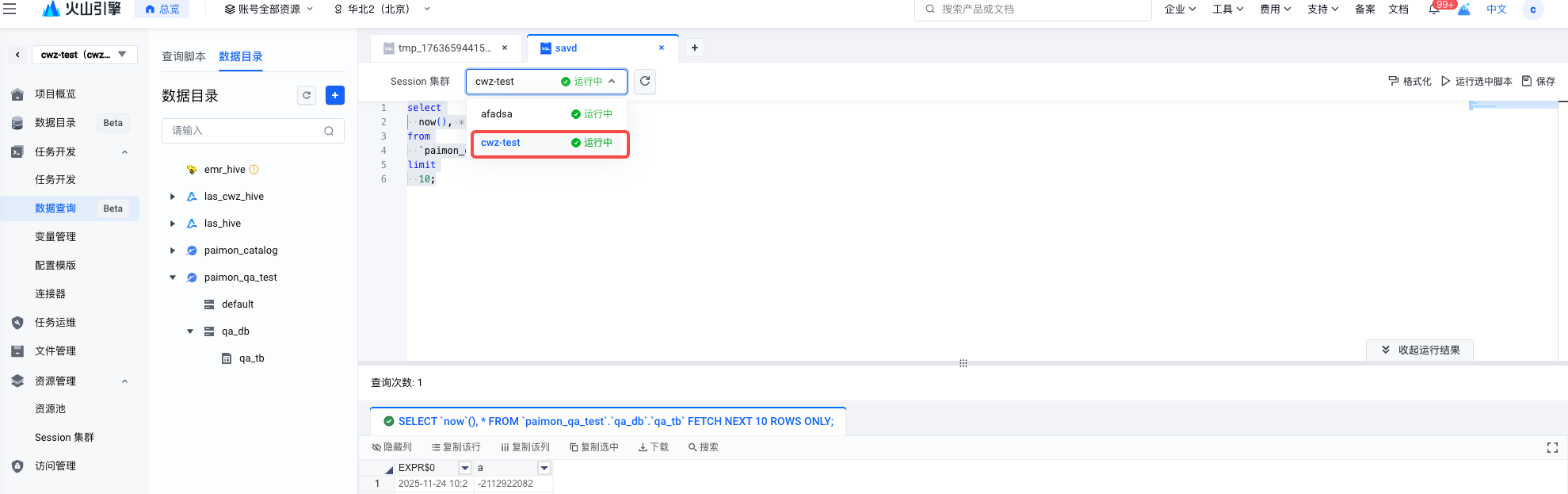Copy the current column
1568x494 pixels.
525,447
